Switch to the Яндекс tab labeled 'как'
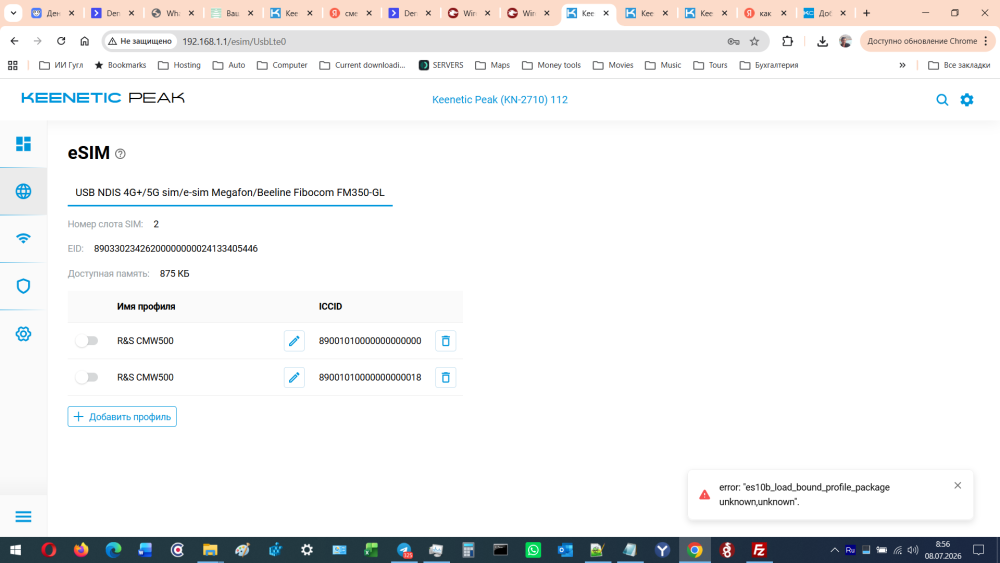The image size is (1000, 563). (x=766, y=13)
